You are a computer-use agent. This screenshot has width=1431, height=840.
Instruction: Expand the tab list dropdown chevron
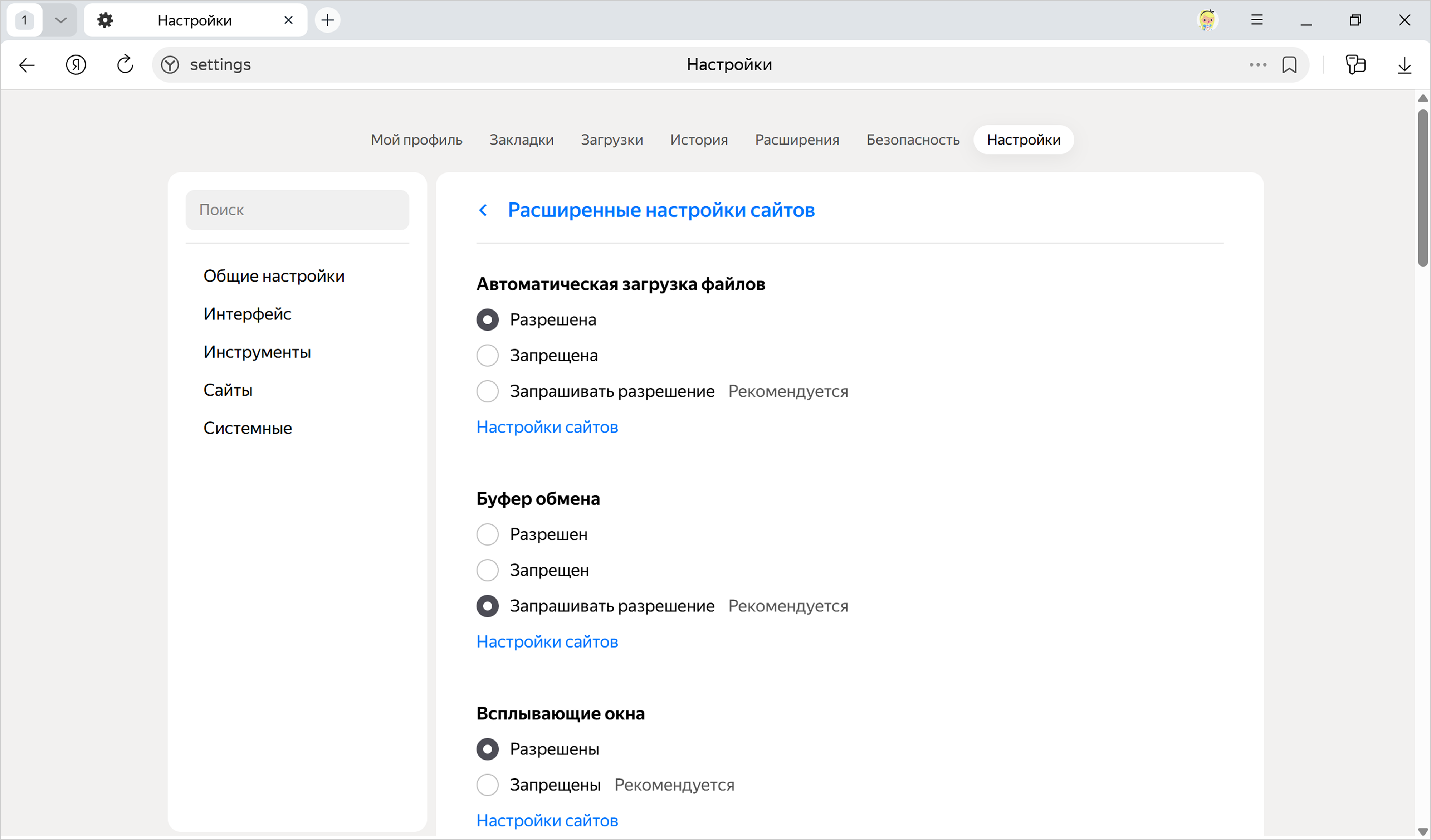pyautogui.click(x=61, y=20)
